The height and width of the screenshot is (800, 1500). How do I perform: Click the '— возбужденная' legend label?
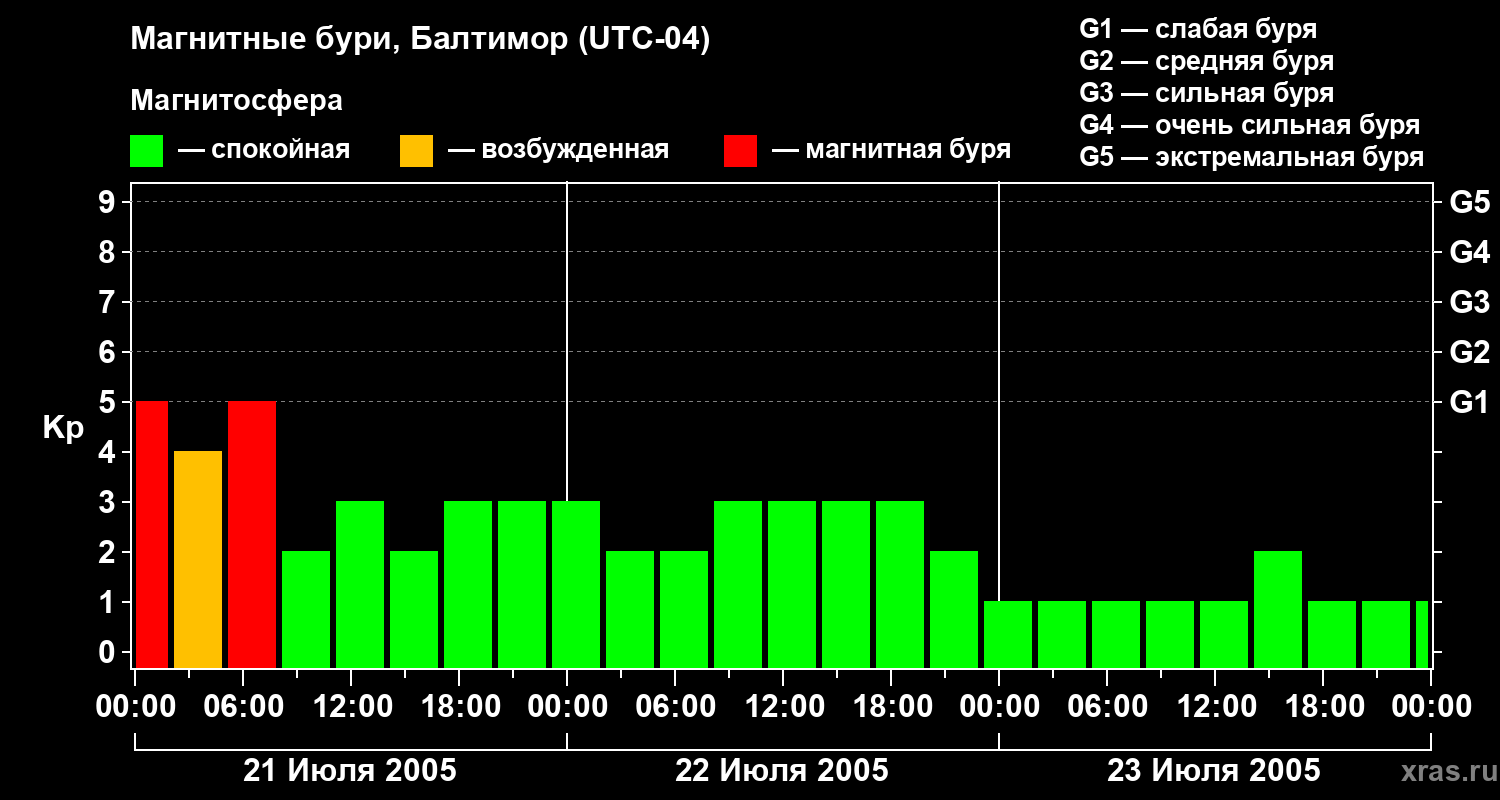559,151
